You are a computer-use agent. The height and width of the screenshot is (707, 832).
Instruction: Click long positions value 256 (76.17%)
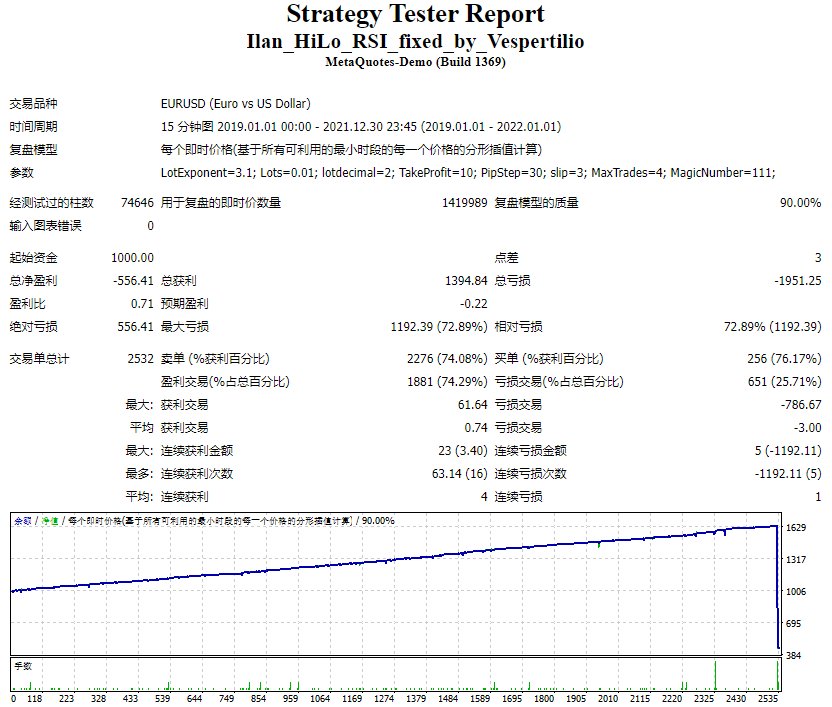pyautogui.click(x=784, y=359)
